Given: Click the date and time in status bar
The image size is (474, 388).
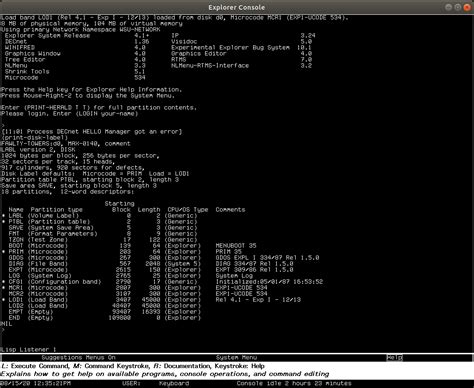Looking at the screenshot, I should pyautogui.click(x=36, y=383).
